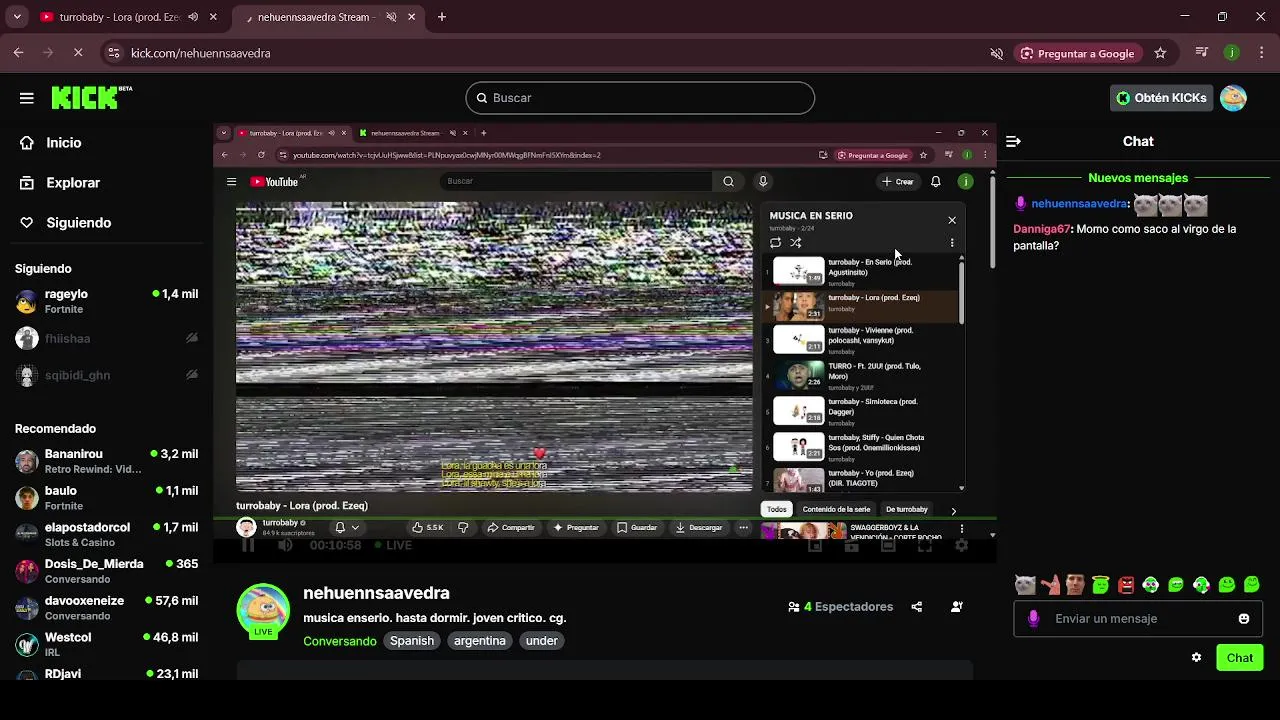This screenshot has height=720, width=1280.
Task: Open recommended channel davooxeneize
Action: pos(107,608)
